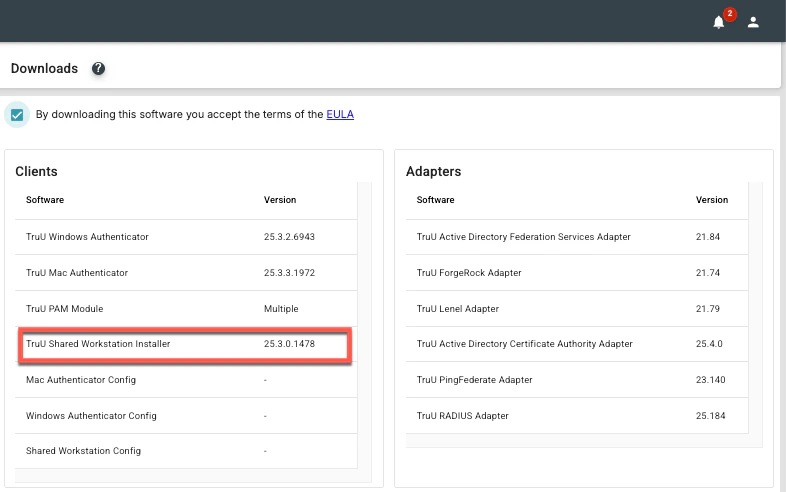Click the Clients panel heading
Screen dimensions: 786x492
pos(36,172)
